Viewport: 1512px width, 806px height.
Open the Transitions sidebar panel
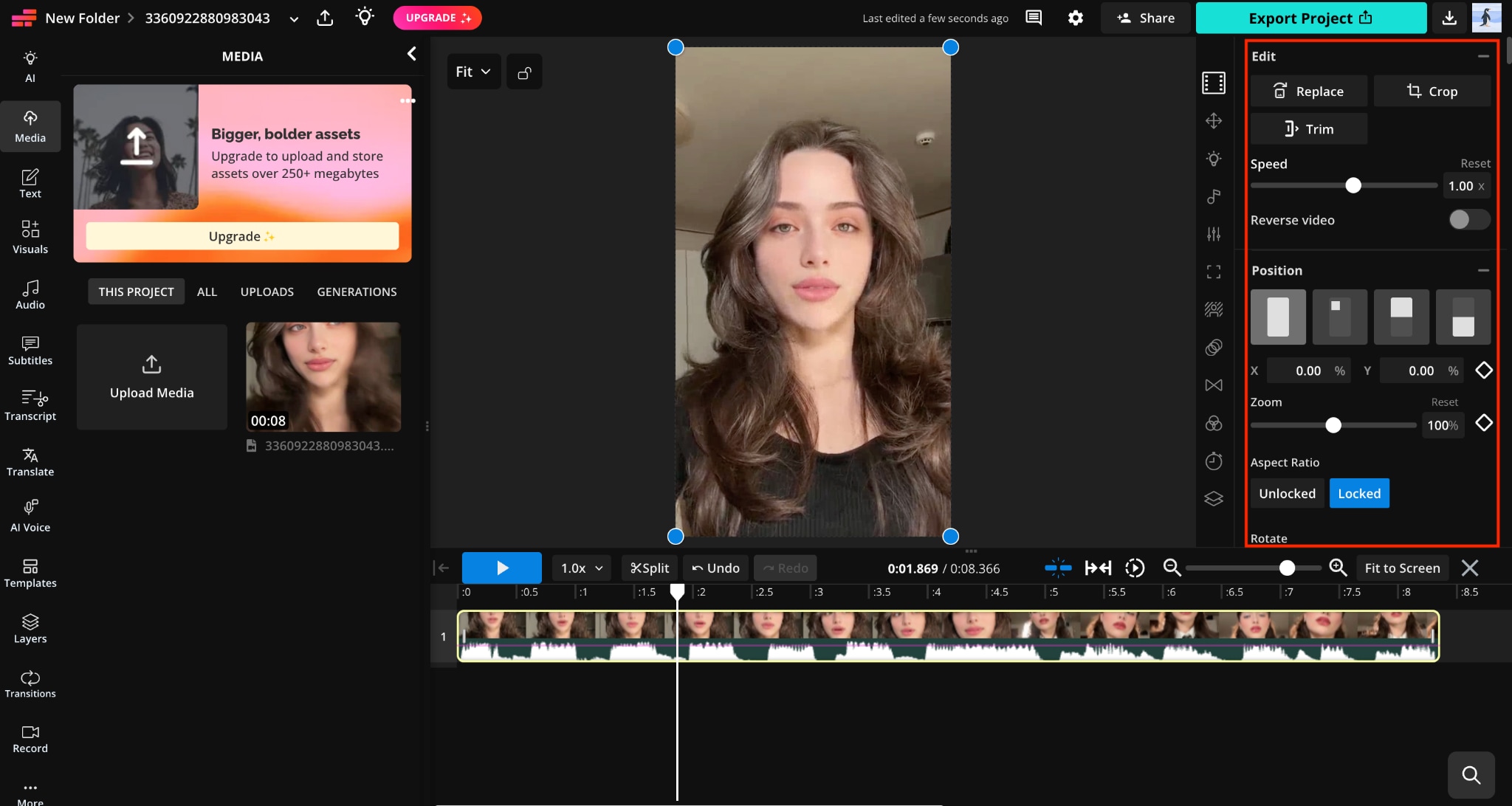tap(30, 684)
